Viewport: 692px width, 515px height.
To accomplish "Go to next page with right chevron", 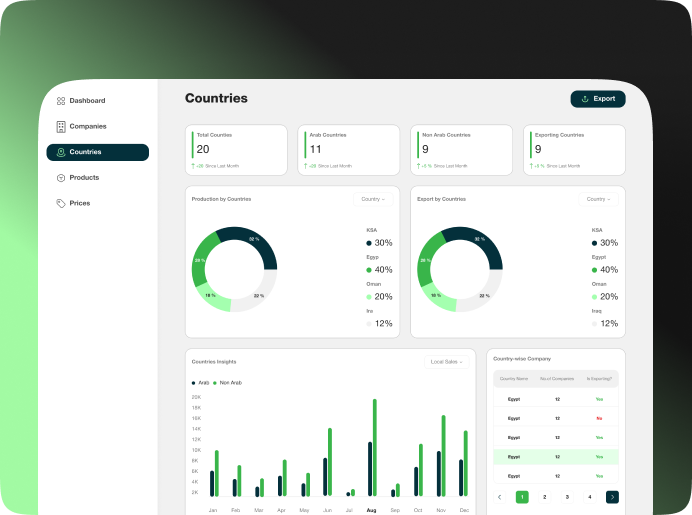I will 612,497.
